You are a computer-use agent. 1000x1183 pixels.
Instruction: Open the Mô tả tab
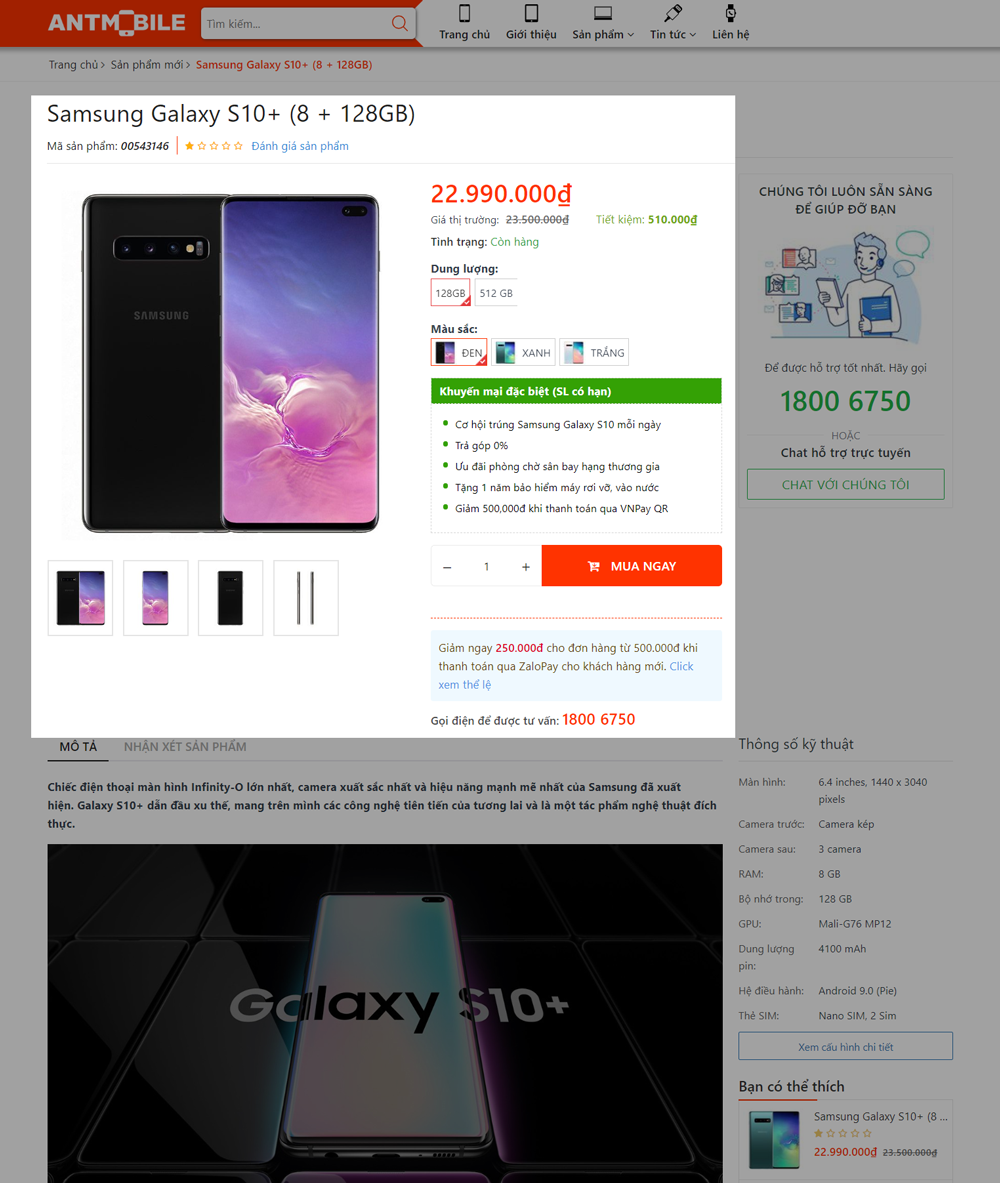tap(78, 746)
